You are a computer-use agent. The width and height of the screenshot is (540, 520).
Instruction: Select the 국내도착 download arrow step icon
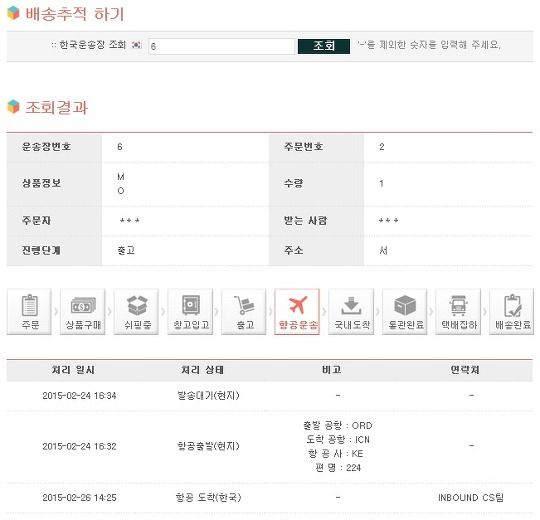pyautogui.click(x=351, y=312)
